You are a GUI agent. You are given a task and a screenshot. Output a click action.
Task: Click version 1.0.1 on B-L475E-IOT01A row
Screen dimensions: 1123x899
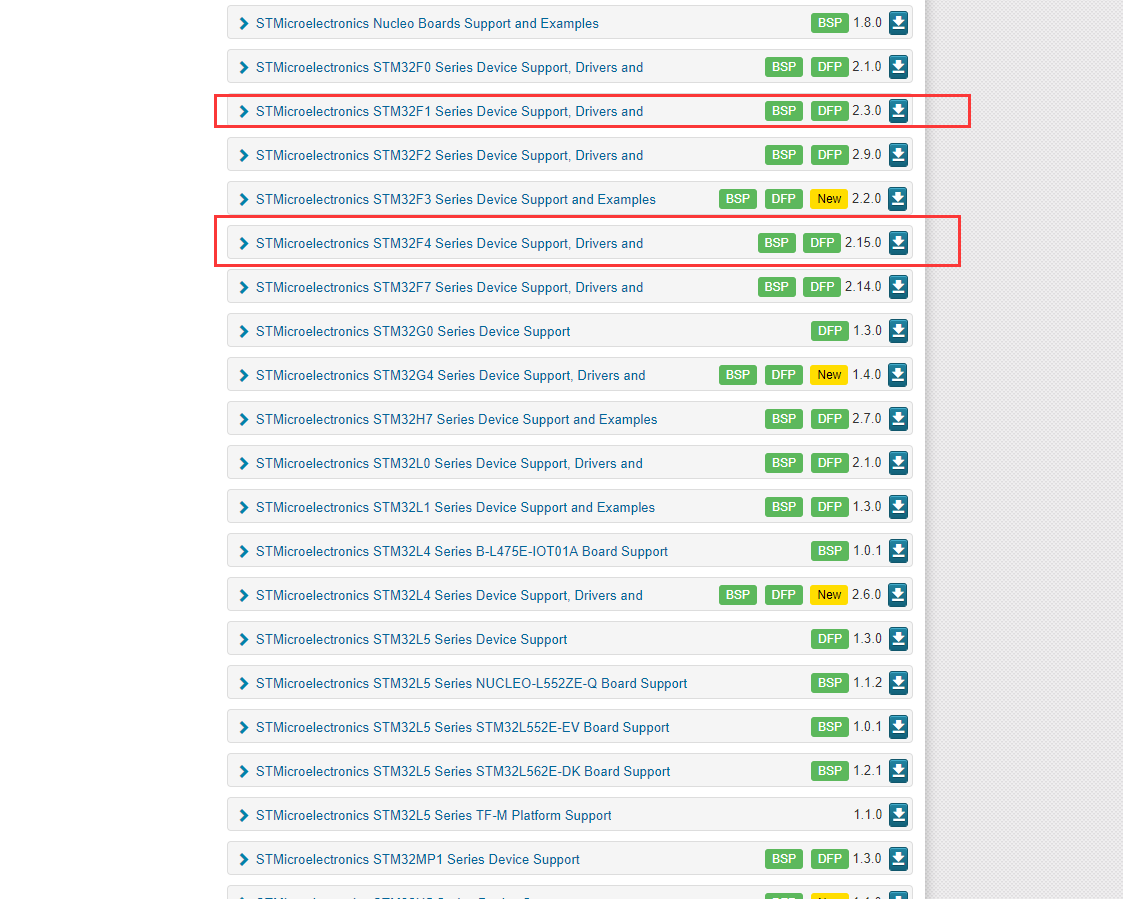point(867,551)
